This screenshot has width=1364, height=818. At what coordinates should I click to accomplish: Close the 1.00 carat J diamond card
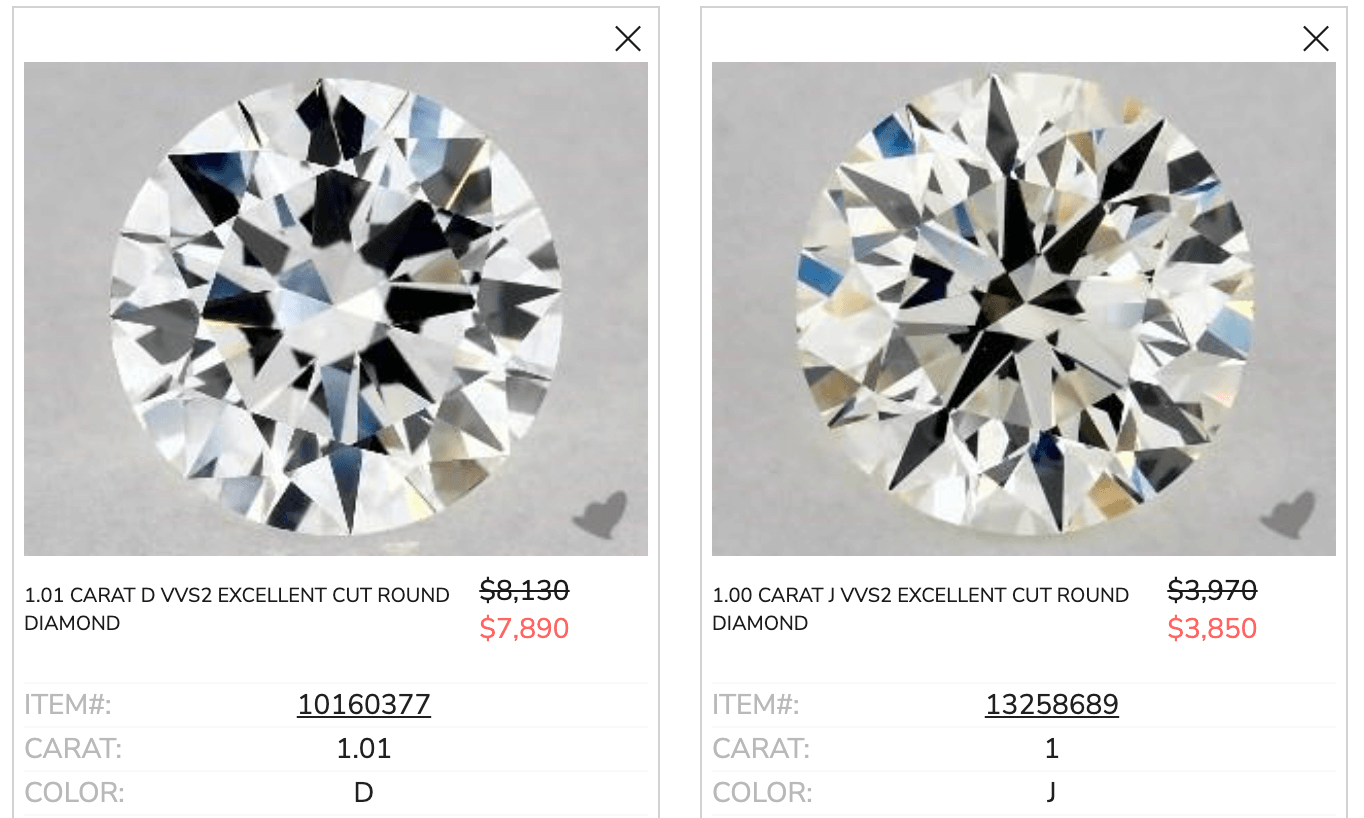coord(1316,39)
